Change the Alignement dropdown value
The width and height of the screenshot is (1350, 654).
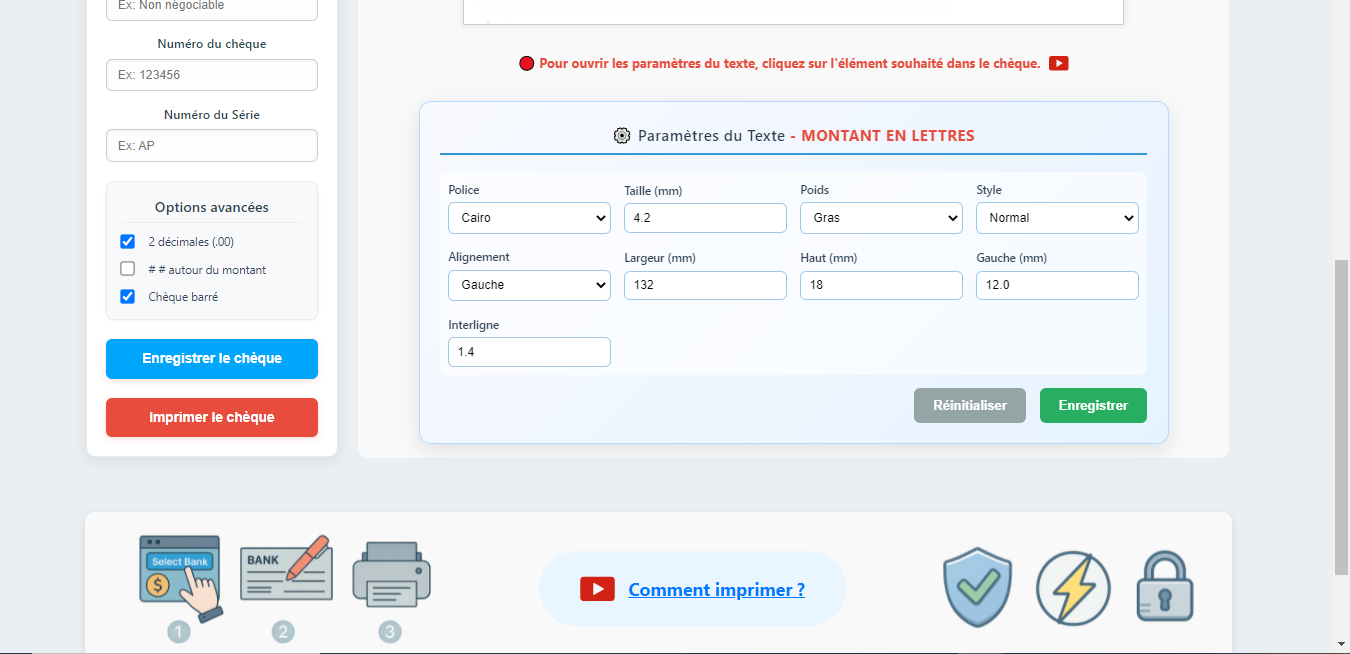529,285
